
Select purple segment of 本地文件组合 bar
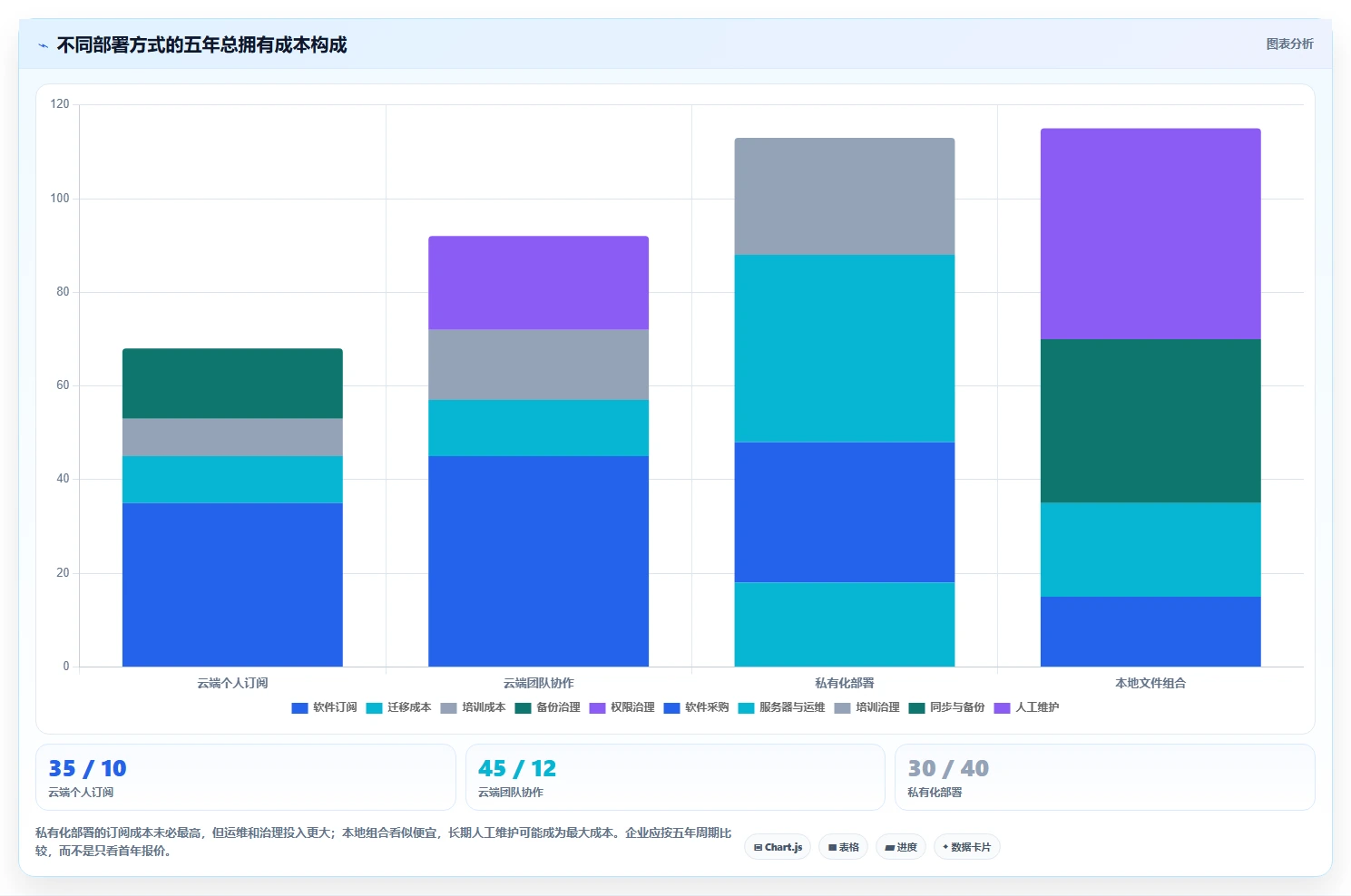pyautogui.click(x=1150, y=234)
